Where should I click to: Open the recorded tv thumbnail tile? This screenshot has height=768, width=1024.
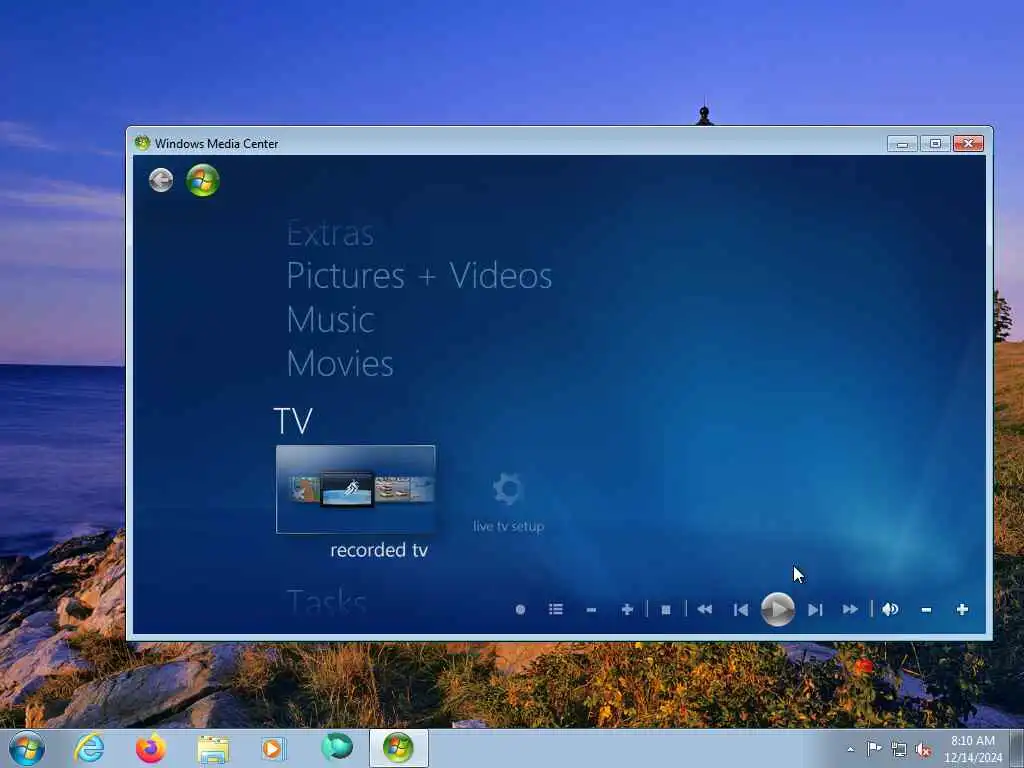(x=356, y=489)
